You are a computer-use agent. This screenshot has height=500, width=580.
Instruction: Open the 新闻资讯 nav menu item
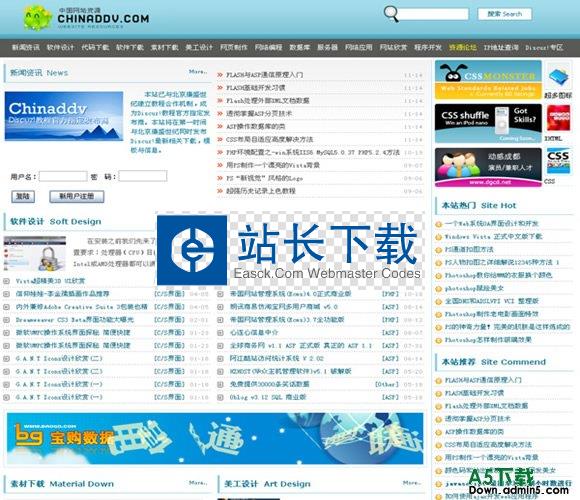26,47
